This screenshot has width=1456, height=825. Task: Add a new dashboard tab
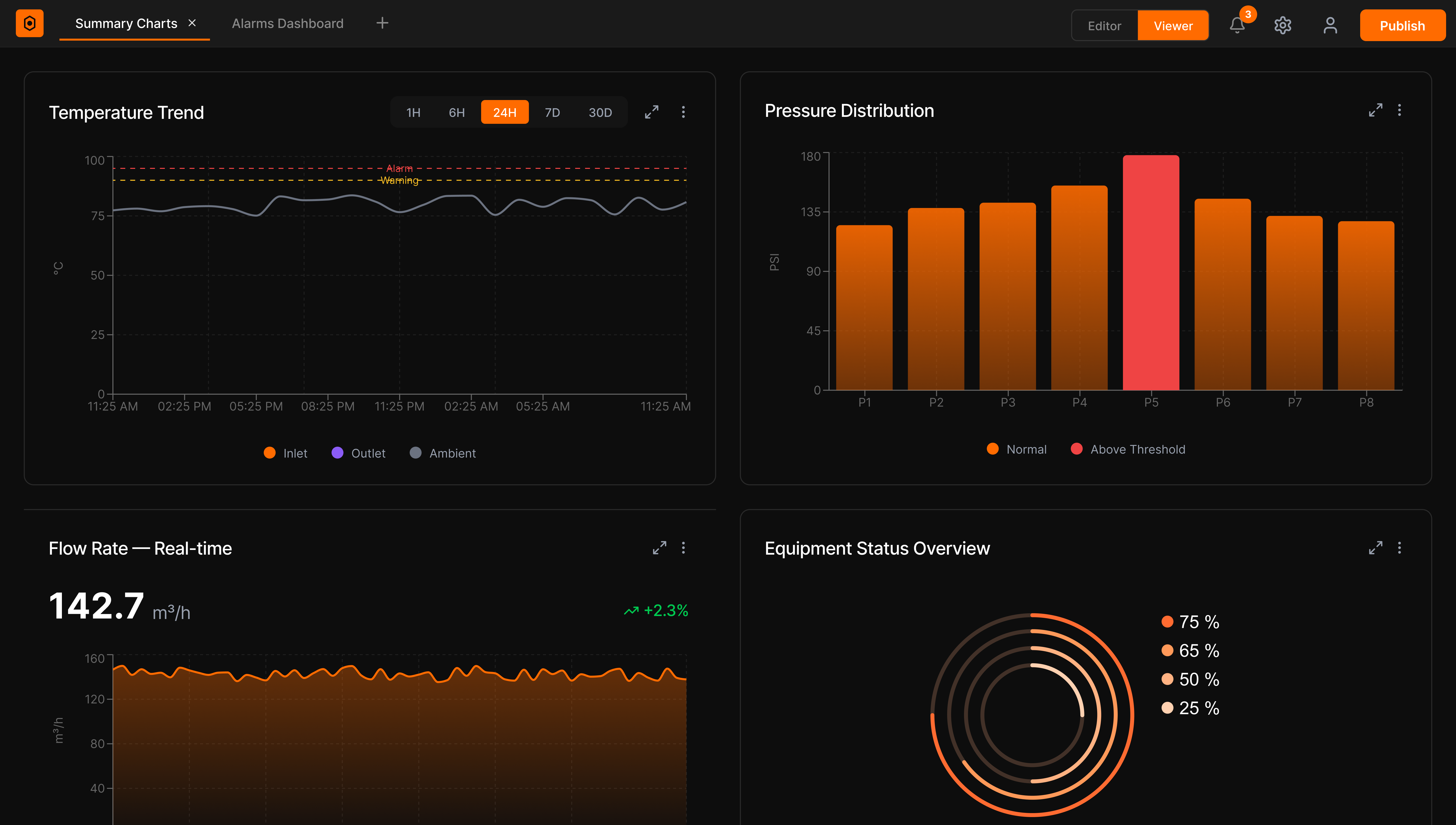coord(382,23)
